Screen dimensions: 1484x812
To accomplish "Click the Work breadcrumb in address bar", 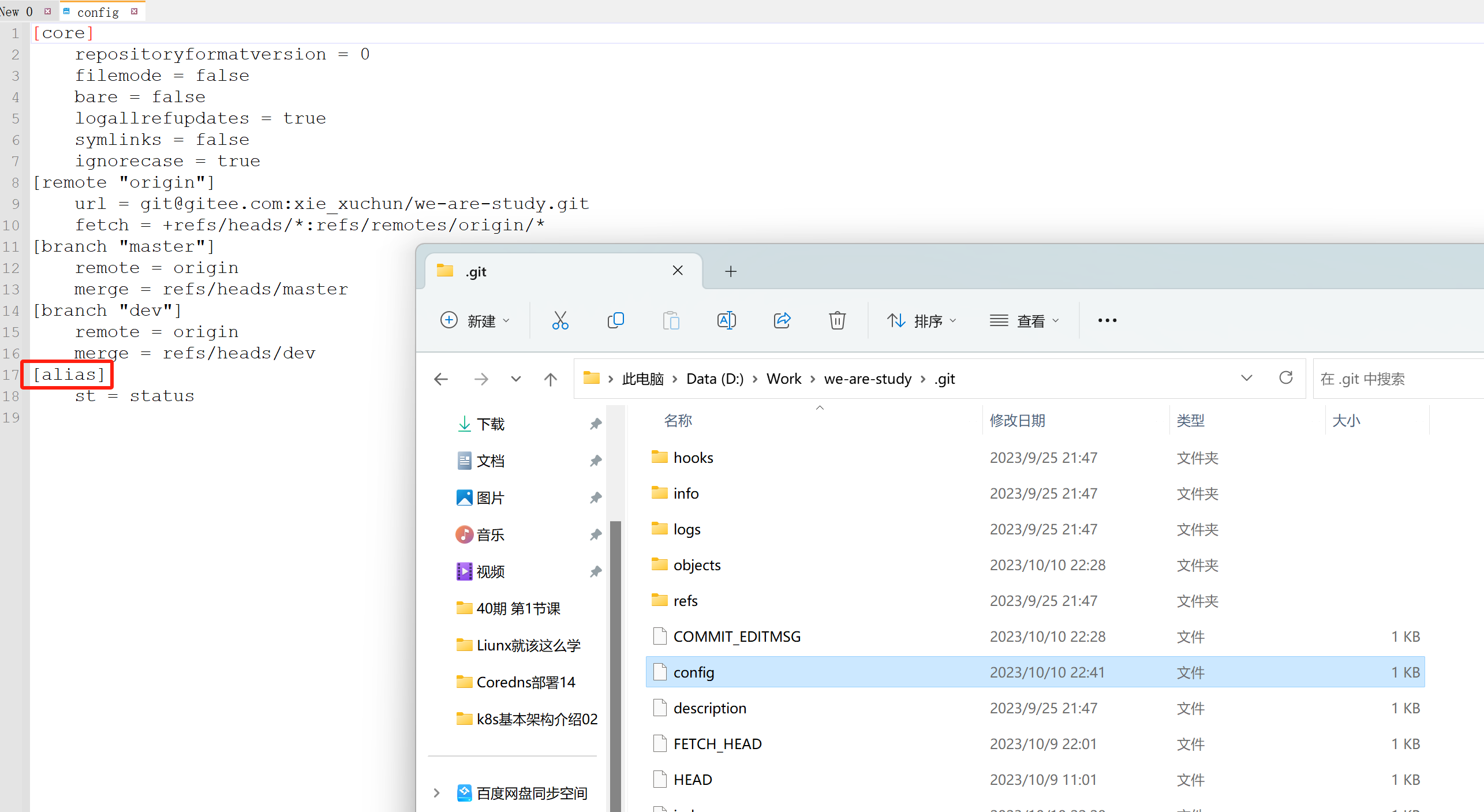I will tap(783, 379).
